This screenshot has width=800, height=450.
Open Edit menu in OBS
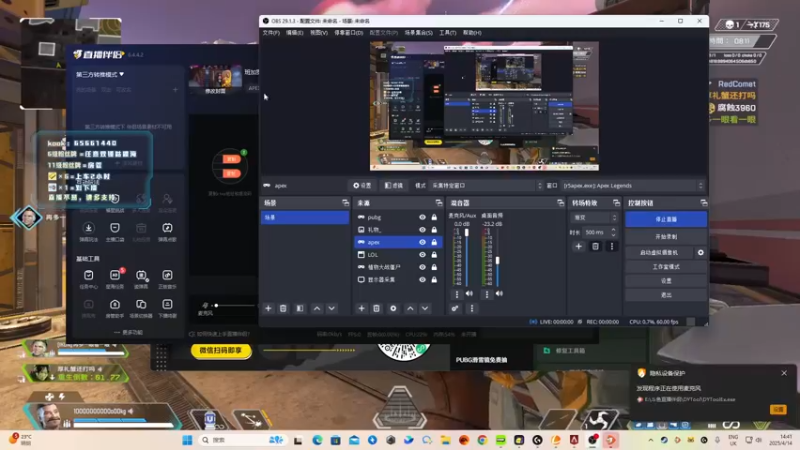point(294,33)
